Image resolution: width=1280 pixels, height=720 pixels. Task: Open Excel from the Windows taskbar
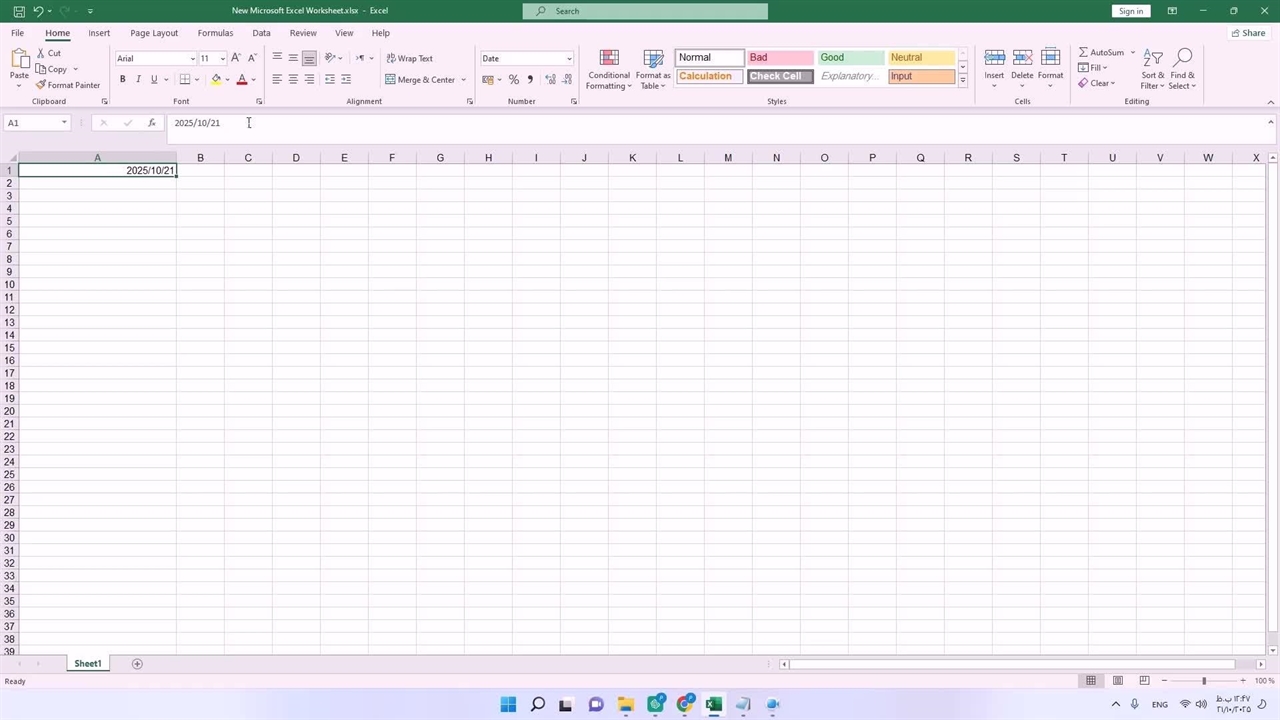[713, 704]
